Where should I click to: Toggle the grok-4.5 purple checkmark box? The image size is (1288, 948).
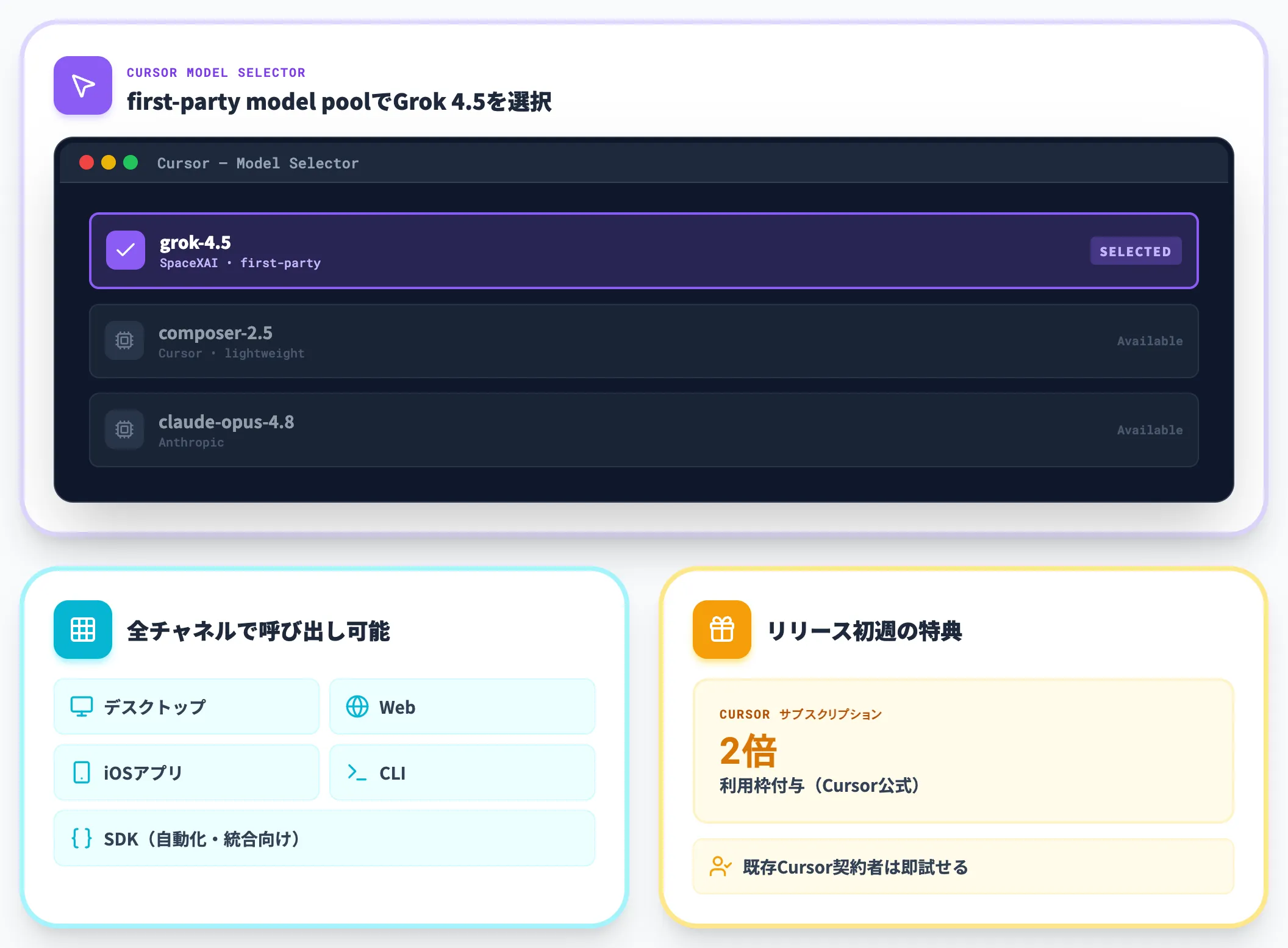click(126, 250)
